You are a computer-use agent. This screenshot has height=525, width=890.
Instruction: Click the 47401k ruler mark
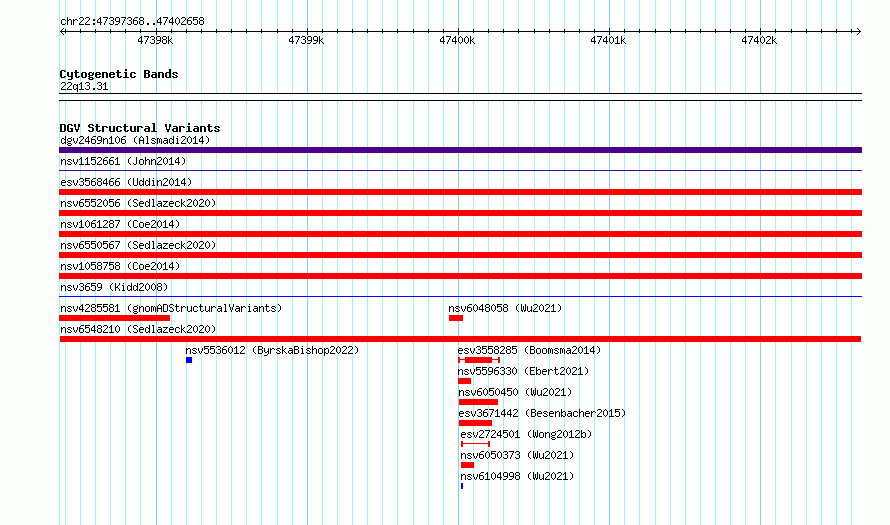(608, 40)
